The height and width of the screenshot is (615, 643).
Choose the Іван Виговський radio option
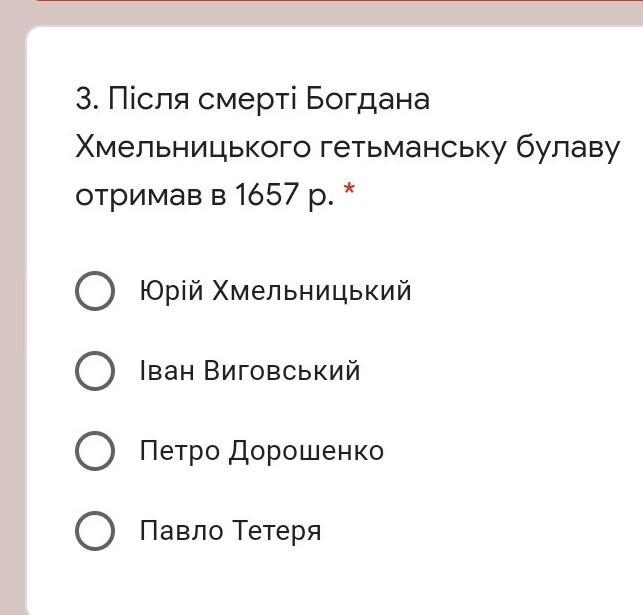[x=95, y=371]
